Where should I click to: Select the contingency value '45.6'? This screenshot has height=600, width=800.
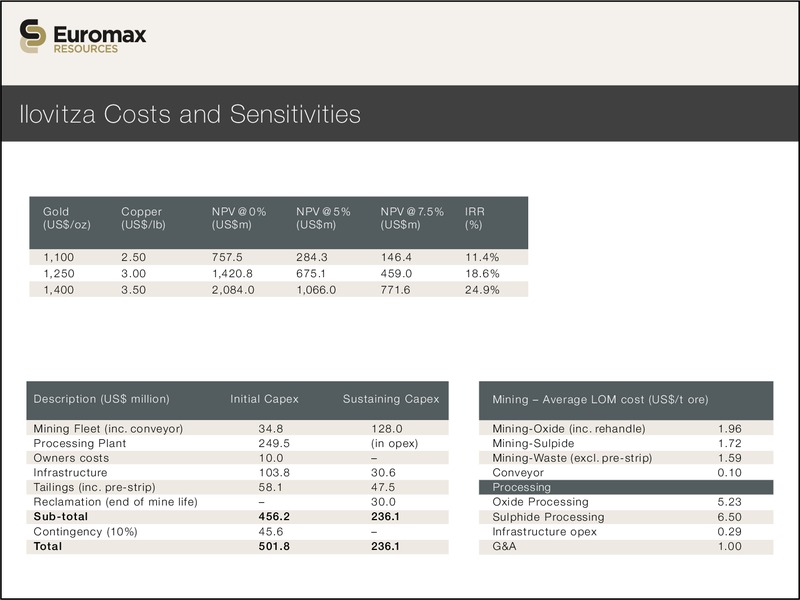[x=271, y=532]
